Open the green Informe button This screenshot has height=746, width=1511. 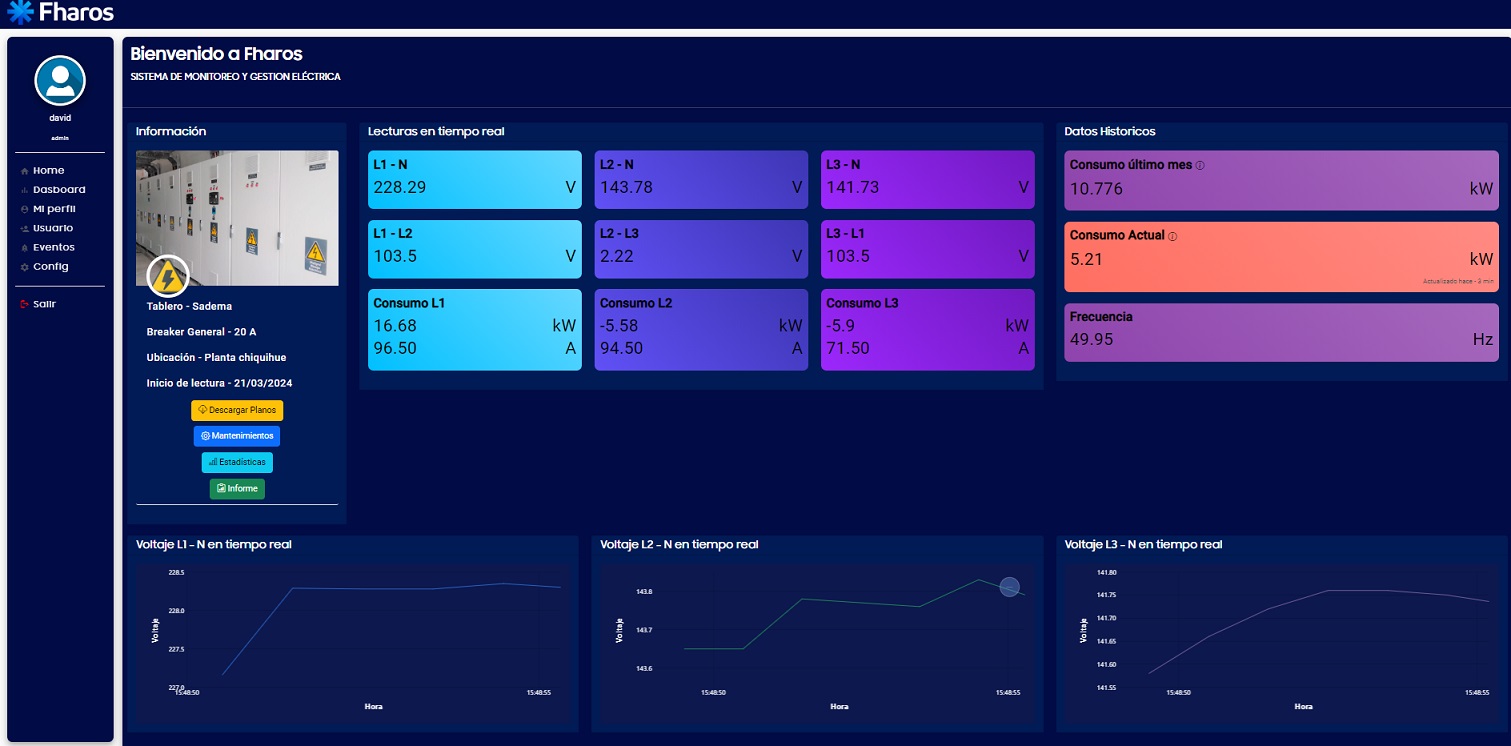point(237,488)
